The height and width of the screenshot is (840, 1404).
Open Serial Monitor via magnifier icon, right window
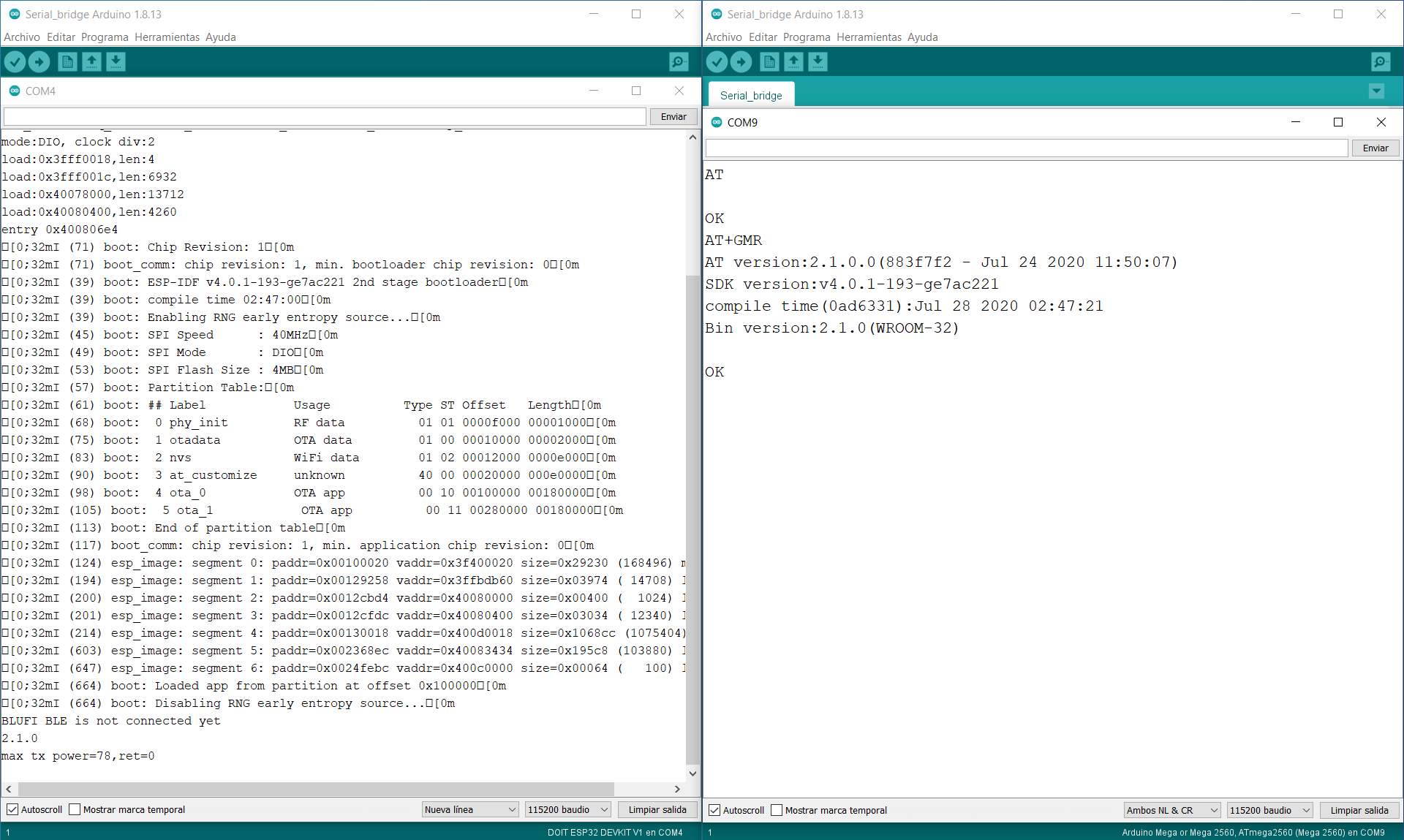click(x=1379, y=61)
